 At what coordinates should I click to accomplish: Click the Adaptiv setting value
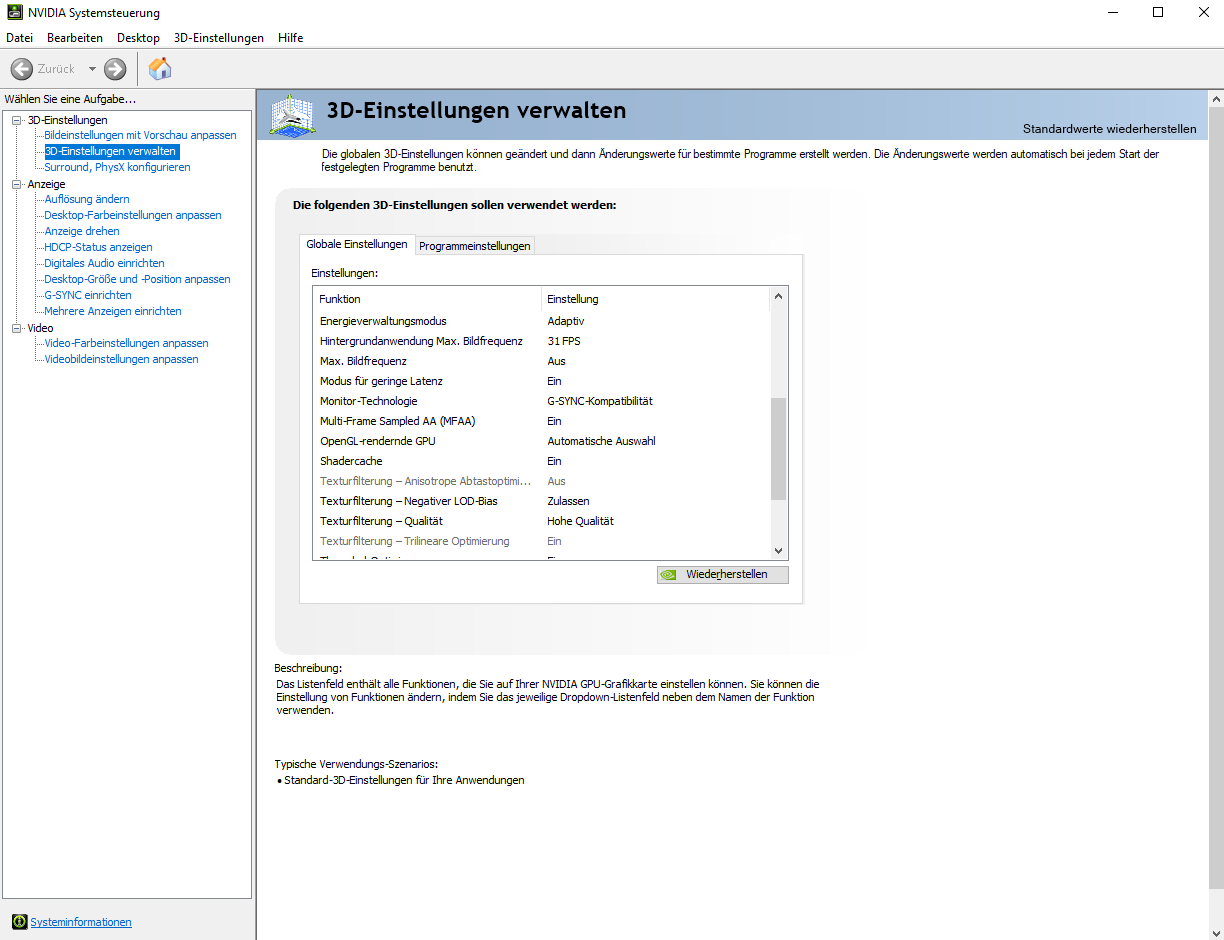point(566,321)
